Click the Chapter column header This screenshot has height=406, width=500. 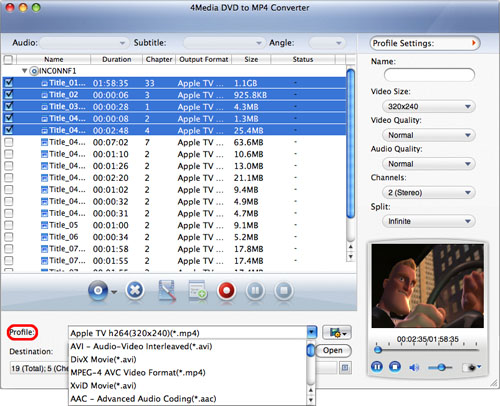pos(159,59)
